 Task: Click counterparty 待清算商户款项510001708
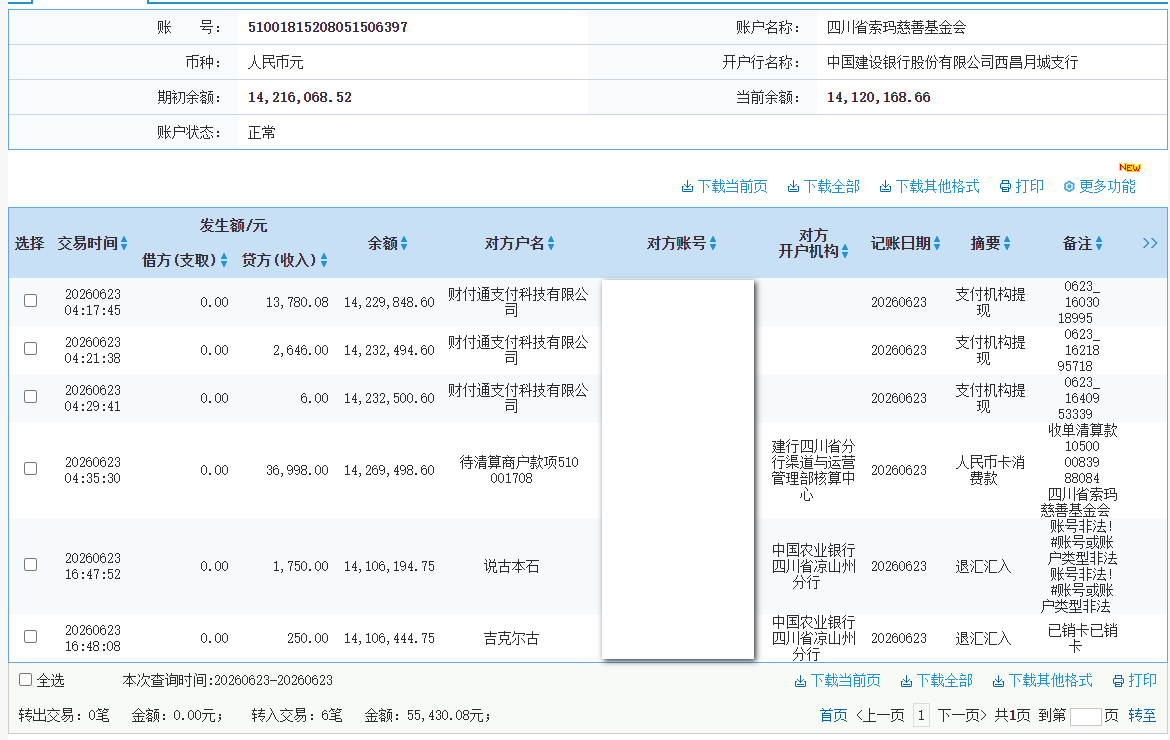pos(519,470)
